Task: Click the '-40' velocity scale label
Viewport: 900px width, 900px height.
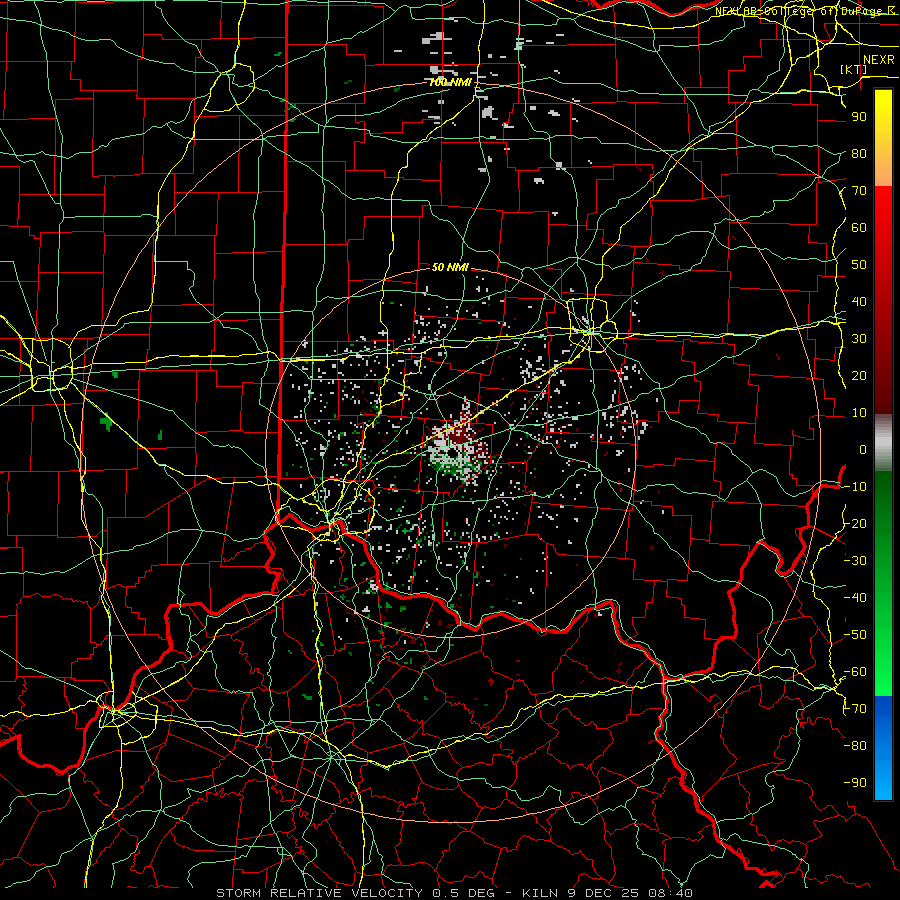Action: tap(855, 598)
